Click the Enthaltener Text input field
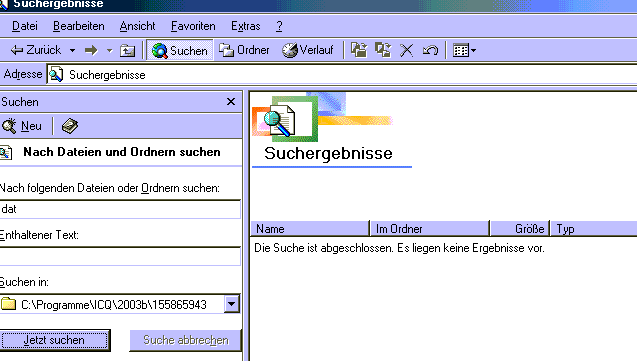The width and height of the screenshot is (637, 361). 120,256
